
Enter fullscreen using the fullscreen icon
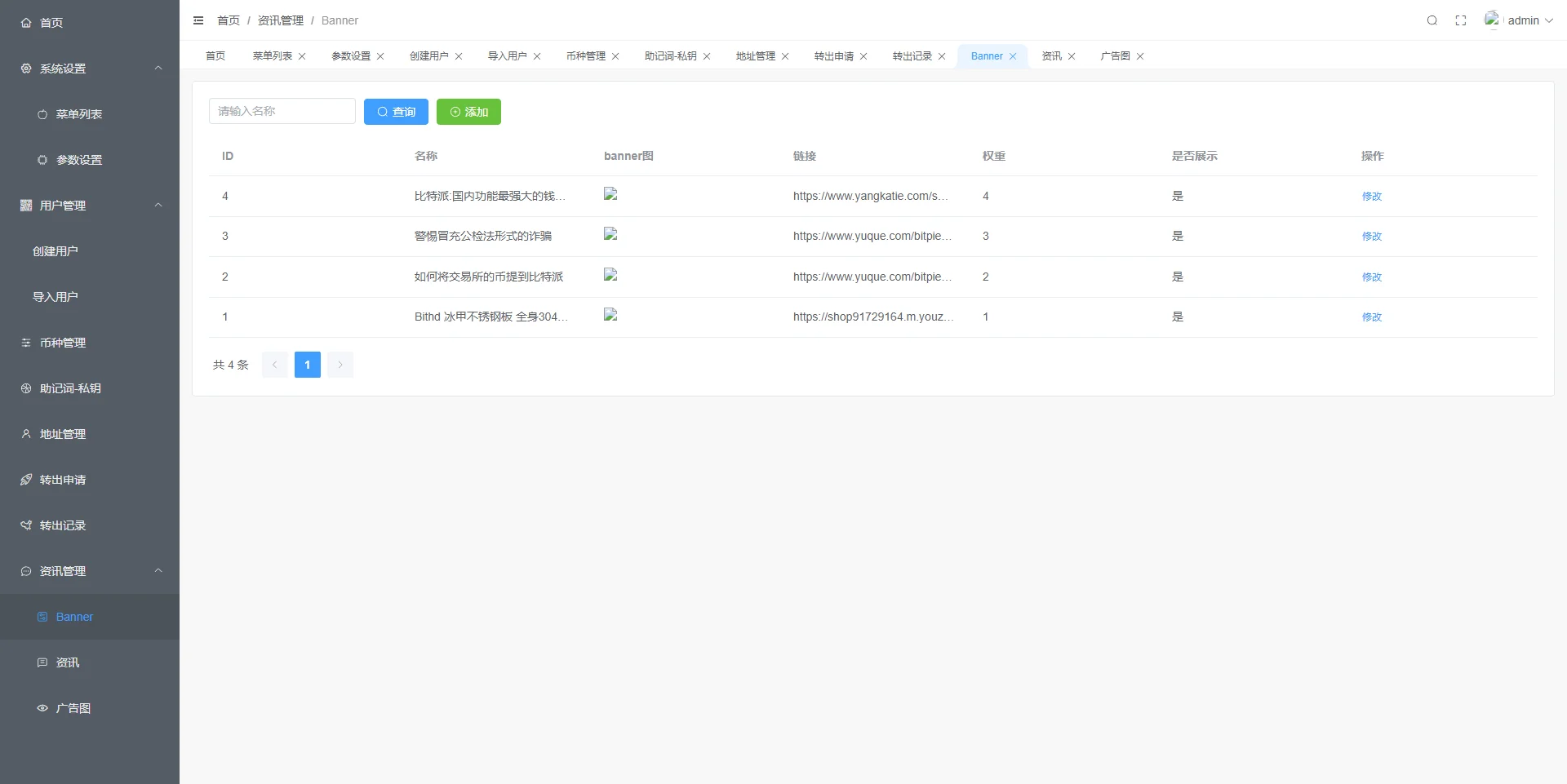tap(1460, 20)
